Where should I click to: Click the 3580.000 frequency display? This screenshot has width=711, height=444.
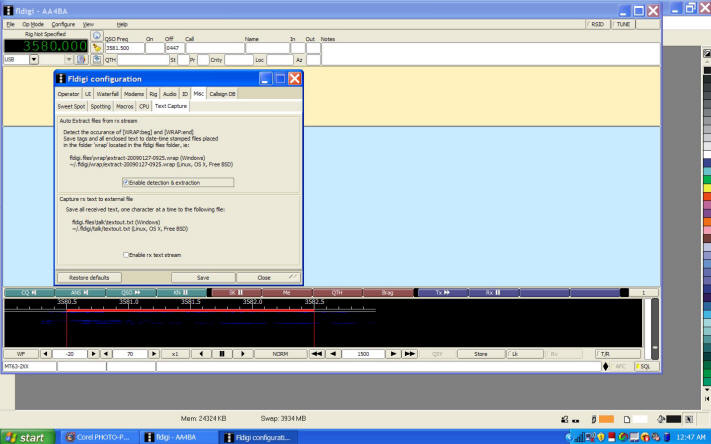[46, 46]
